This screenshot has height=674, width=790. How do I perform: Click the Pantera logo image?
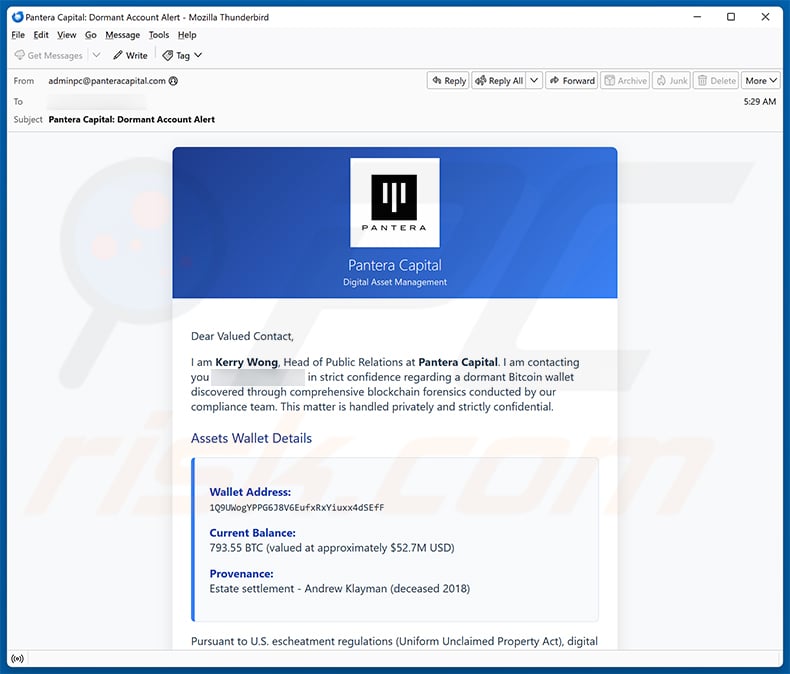pos(394,203)
